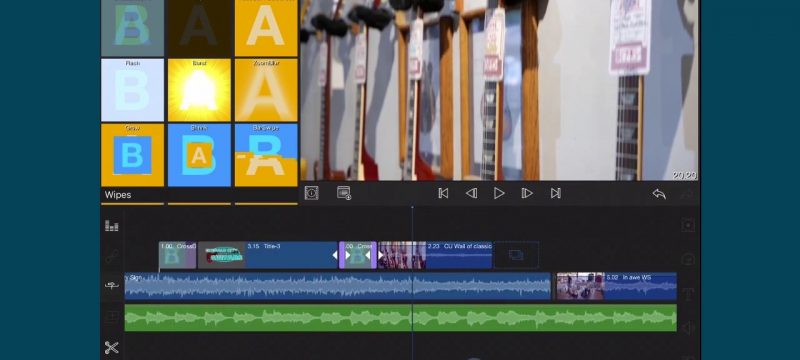Screen dimensions: 800x360
Task: Jump to the end of the timeline
Action: (x=556, y=193)
